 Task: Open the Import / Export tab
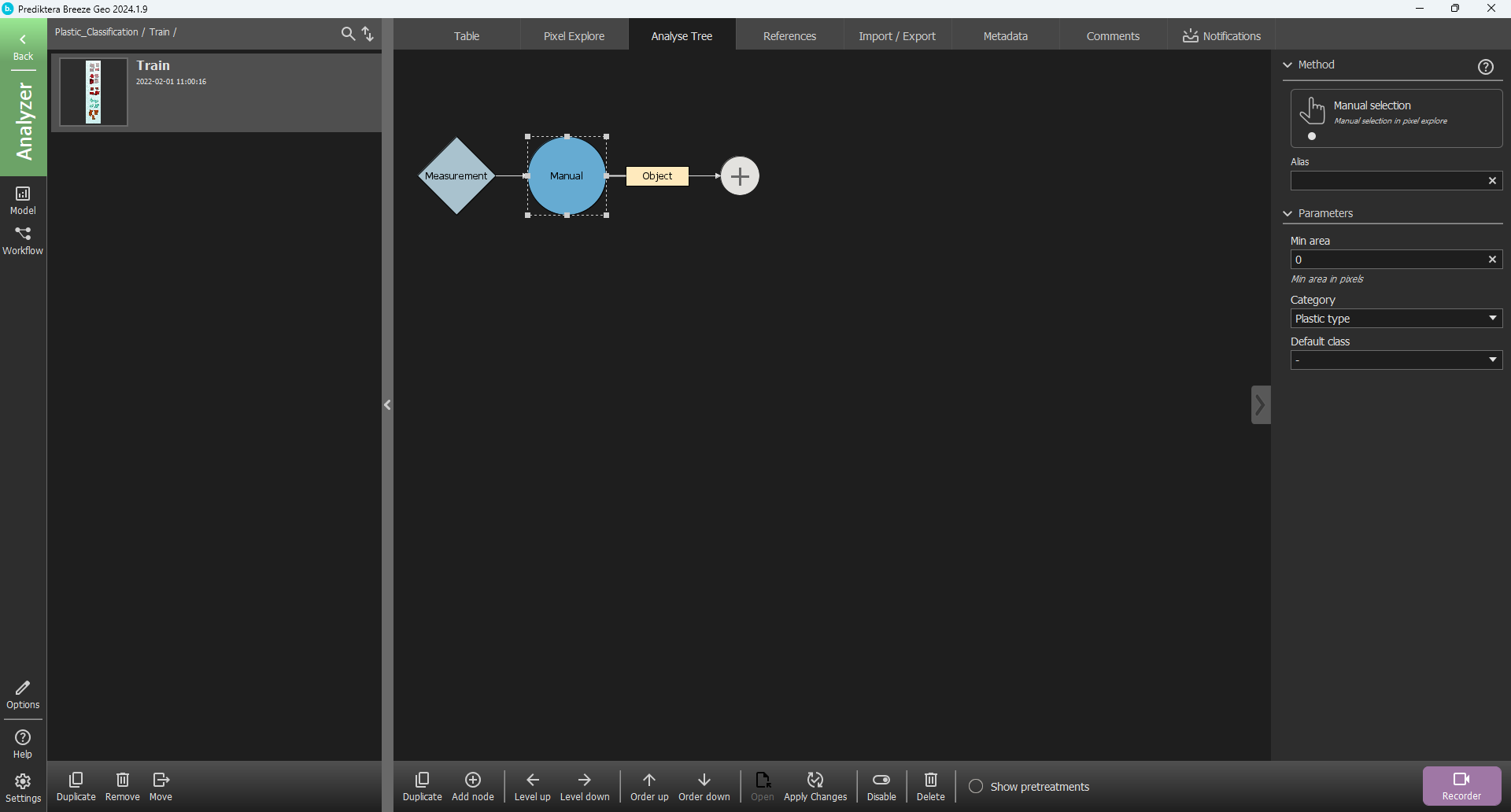click(x=896, y=36)
